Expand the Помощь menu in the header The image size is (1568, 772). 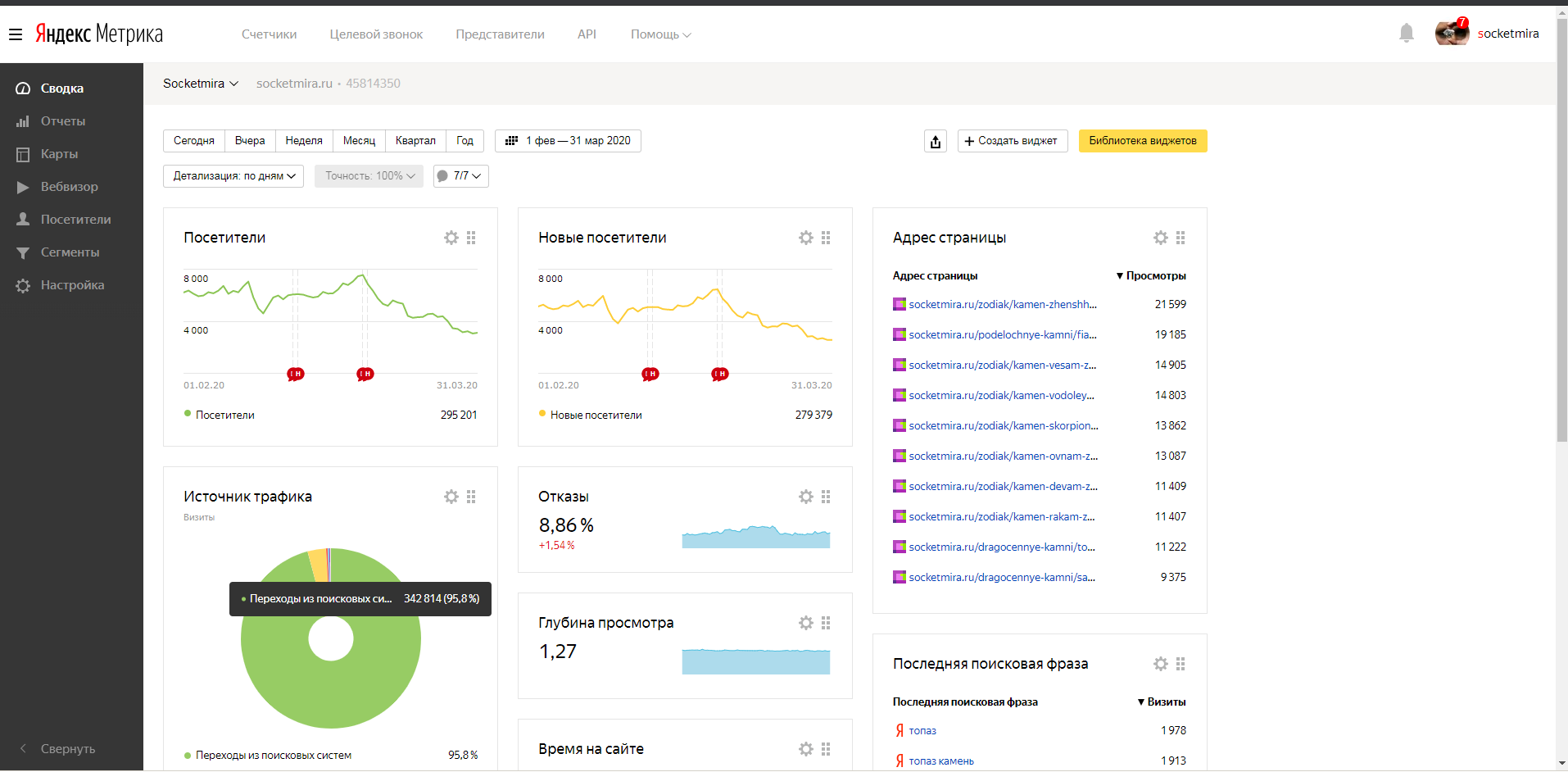click(660, 34)
